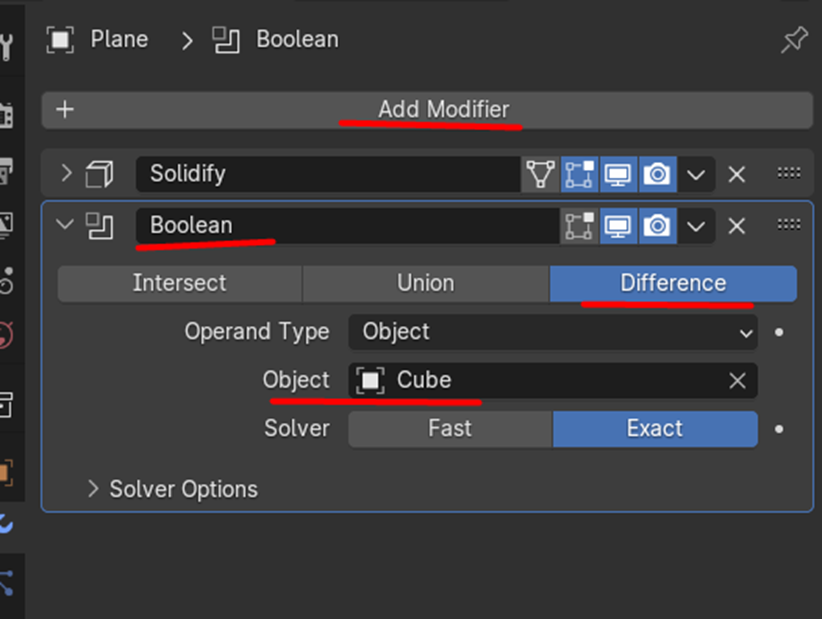Image resolution: width=822 pixels, height=619 pixels.
Task: Click the Add Modifier button
Action: (427, 109)
